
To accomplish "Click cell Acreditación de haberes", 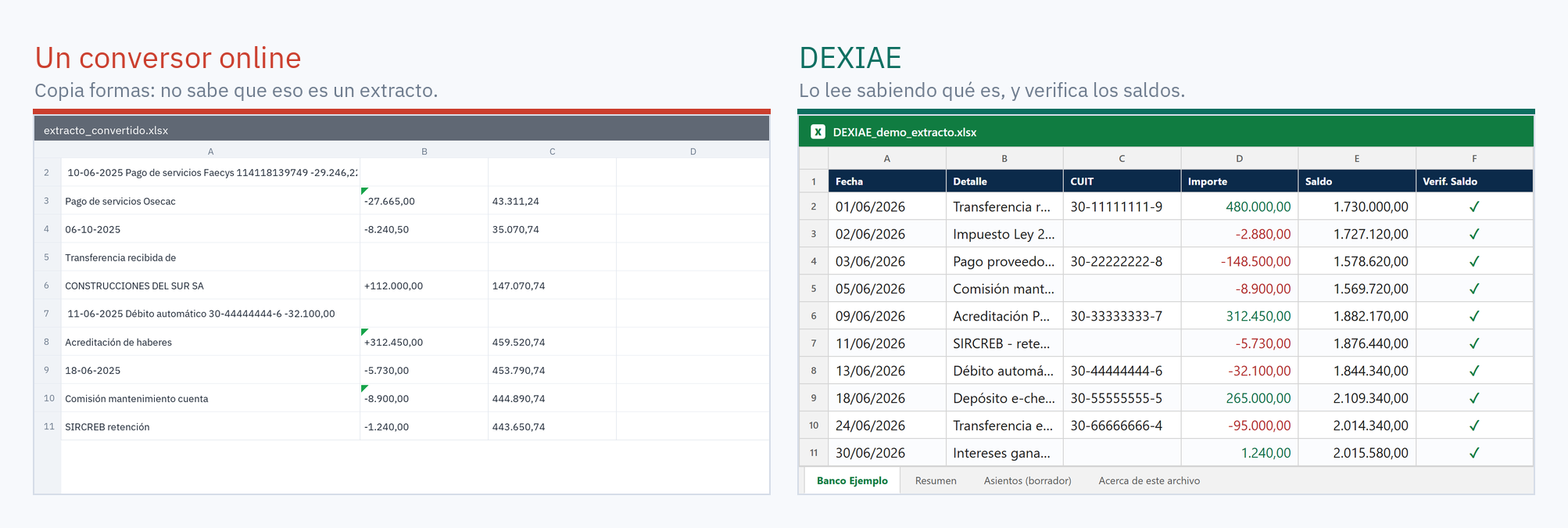I will 210,342.
